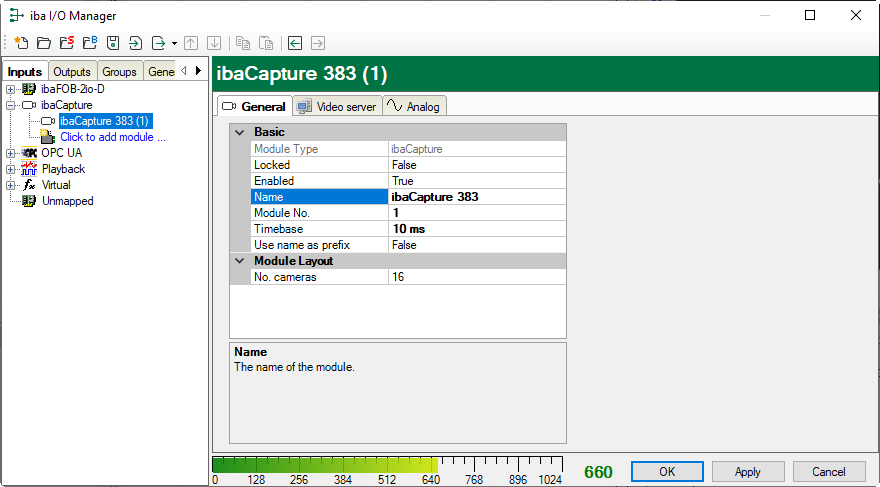
Task: Click the green load gauge bar
Action: pyautogui.click(x=325, y=465)
